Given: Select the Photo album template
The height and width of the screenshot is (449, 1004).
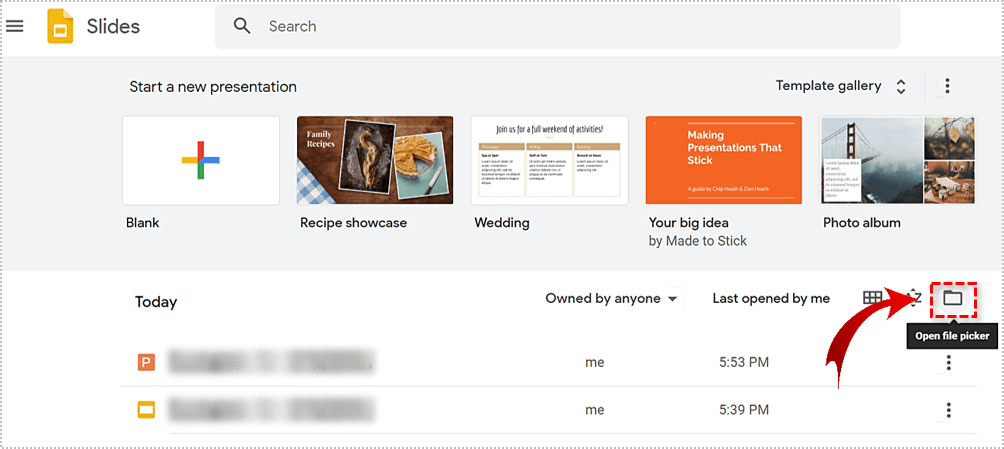Looking at the screenshot, I should [x=897, y=160].
